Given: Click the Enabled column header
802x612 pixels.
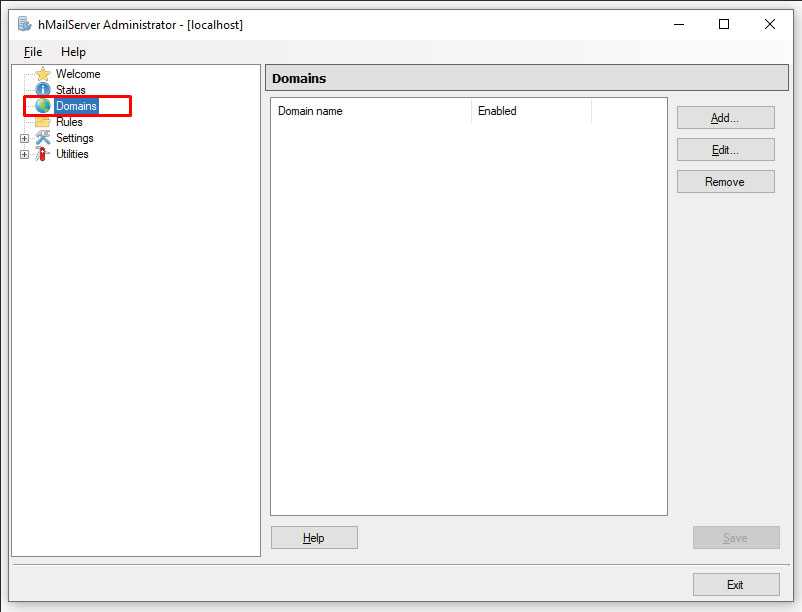Looking at the screenshot, I should [x=530, y=111].
